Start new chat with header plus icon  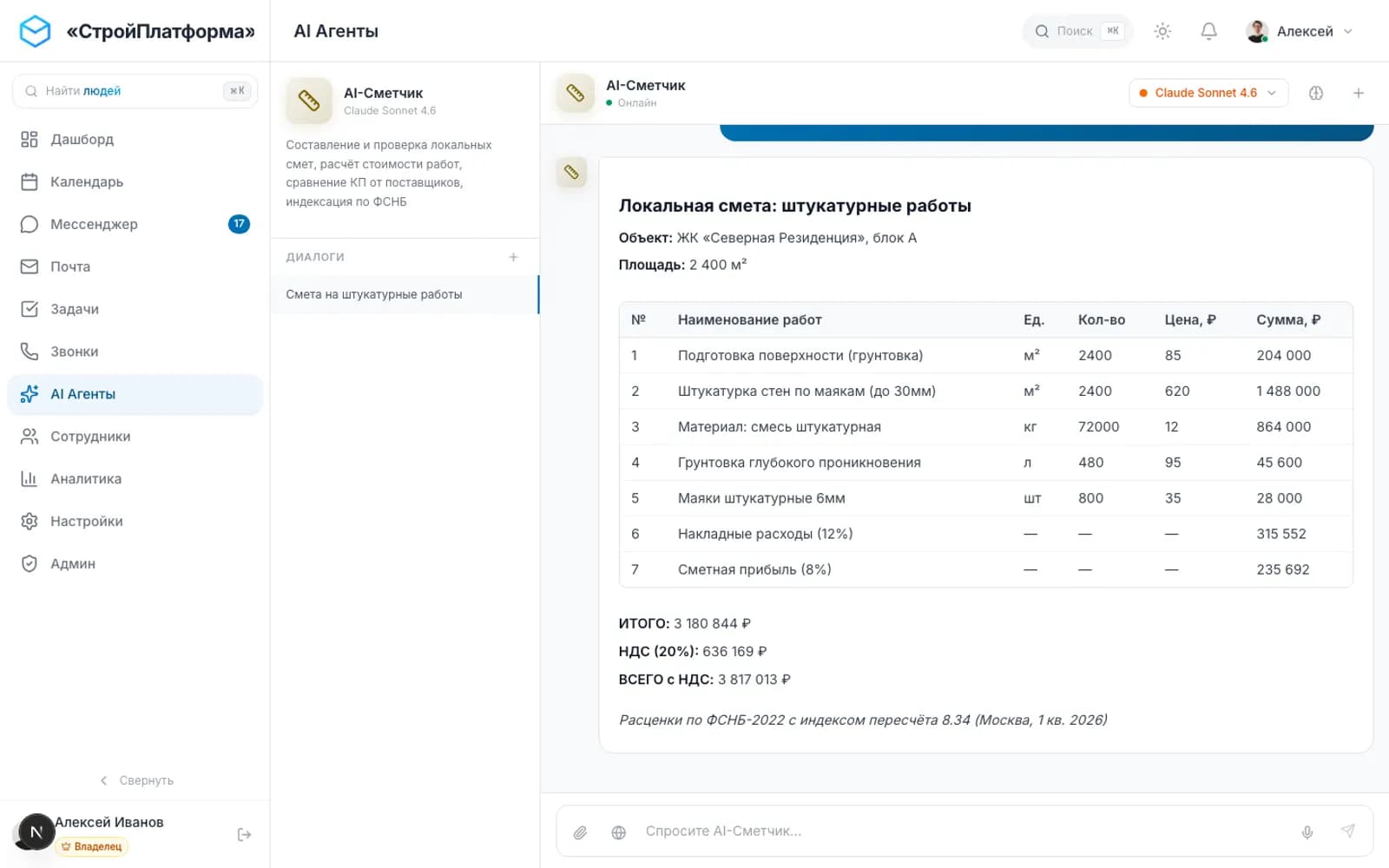tap(1359, 93)
